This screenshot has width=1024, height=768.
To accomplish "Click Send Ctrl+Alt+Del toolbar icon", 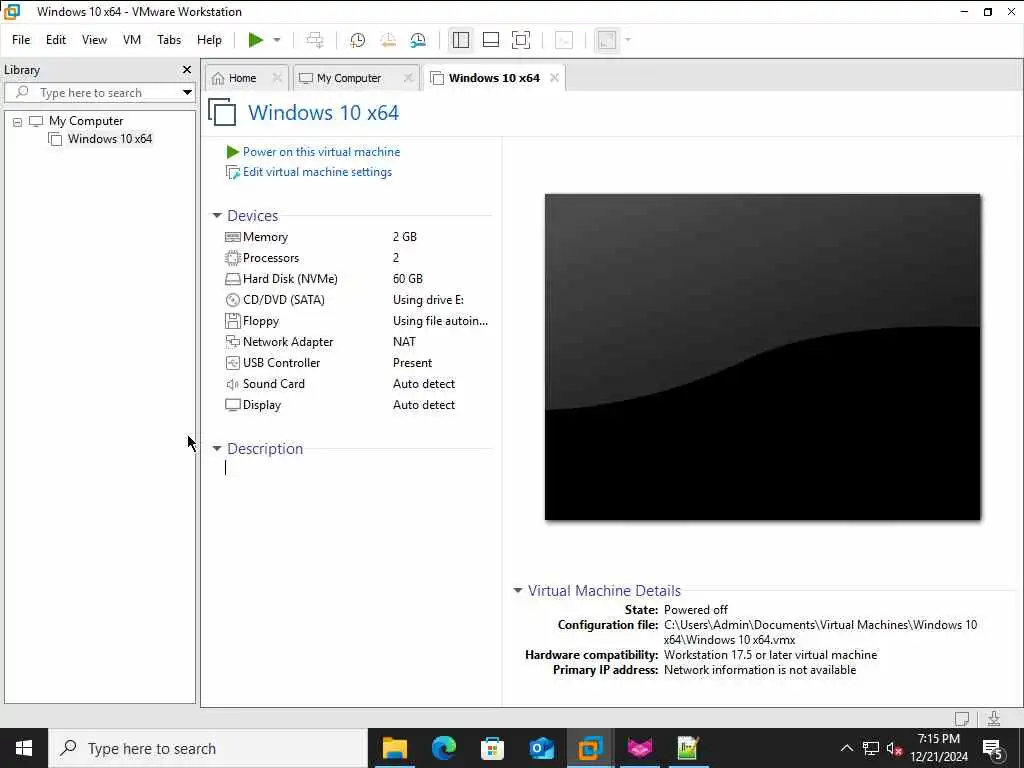I will point(315,40).
